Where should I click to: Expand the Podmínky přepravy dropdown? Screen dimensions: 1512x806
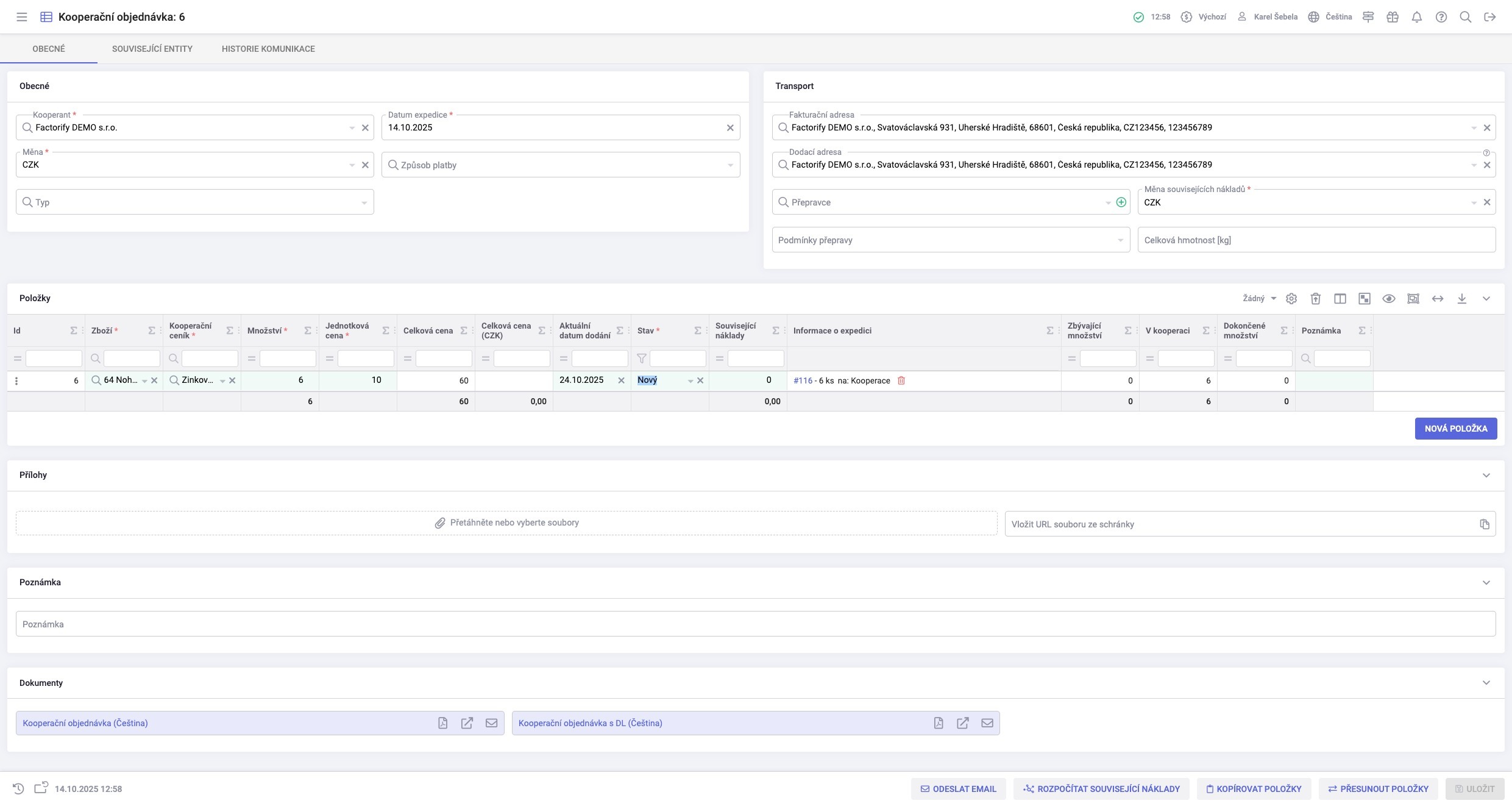click(1120, 240)
